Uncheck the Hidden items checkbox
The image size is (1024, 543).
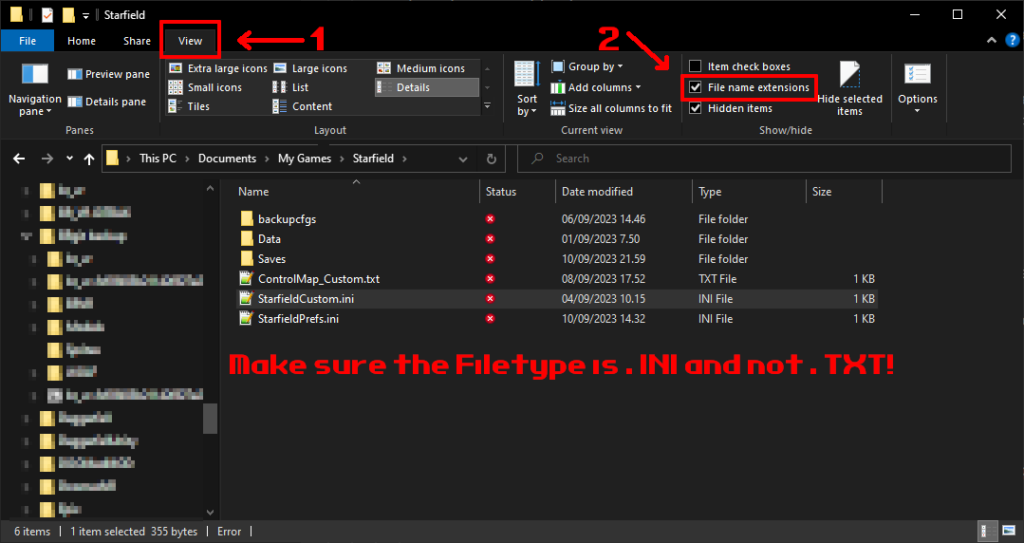pyautogui.click(x=695, y=108)
